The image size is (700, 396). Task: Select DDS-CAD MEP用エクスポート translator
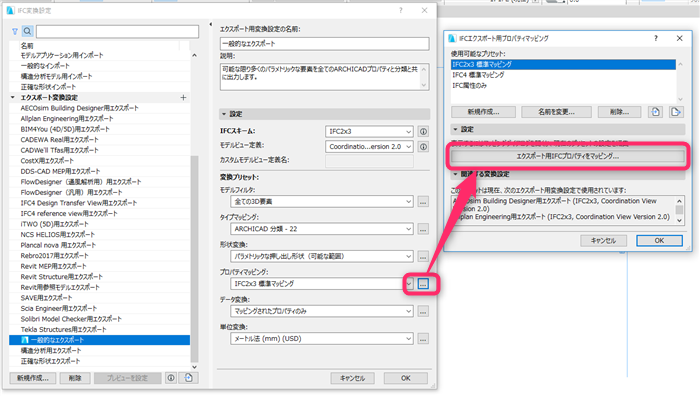100,171
